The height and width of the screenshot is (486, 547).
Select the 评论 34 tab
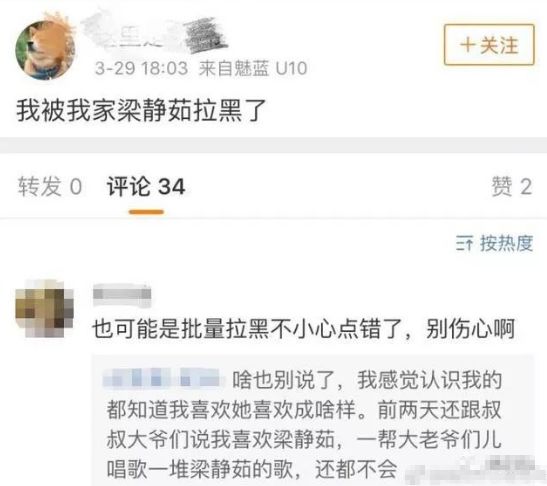pos(146,186)
